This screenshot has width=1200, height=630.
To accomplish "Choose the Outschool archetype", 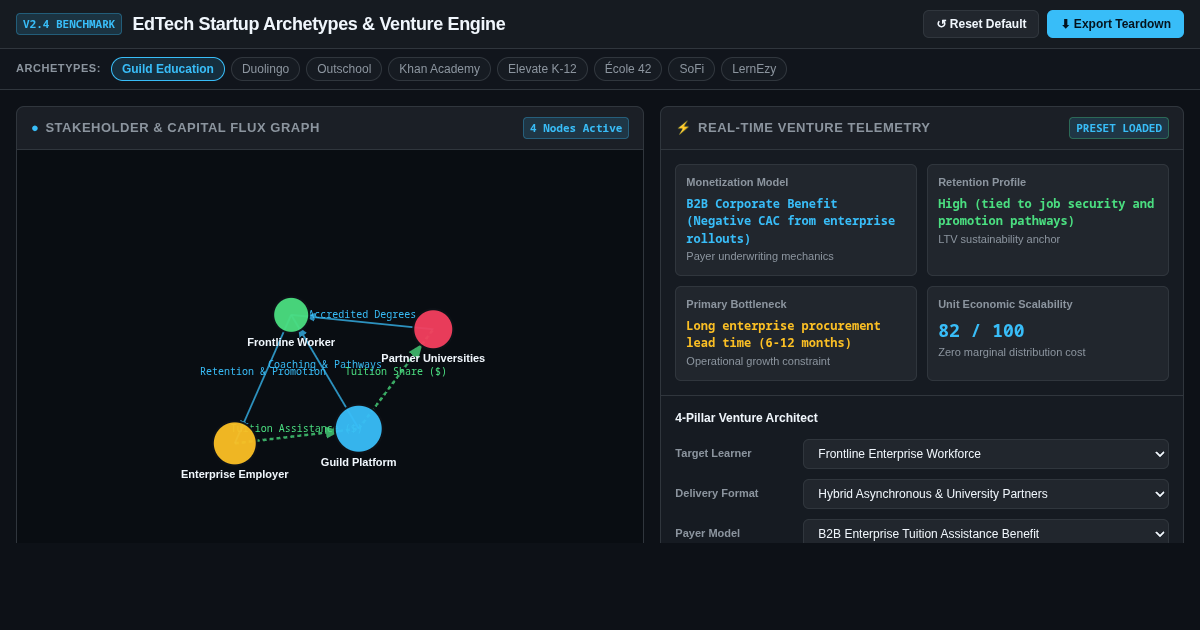I will 344,69.
